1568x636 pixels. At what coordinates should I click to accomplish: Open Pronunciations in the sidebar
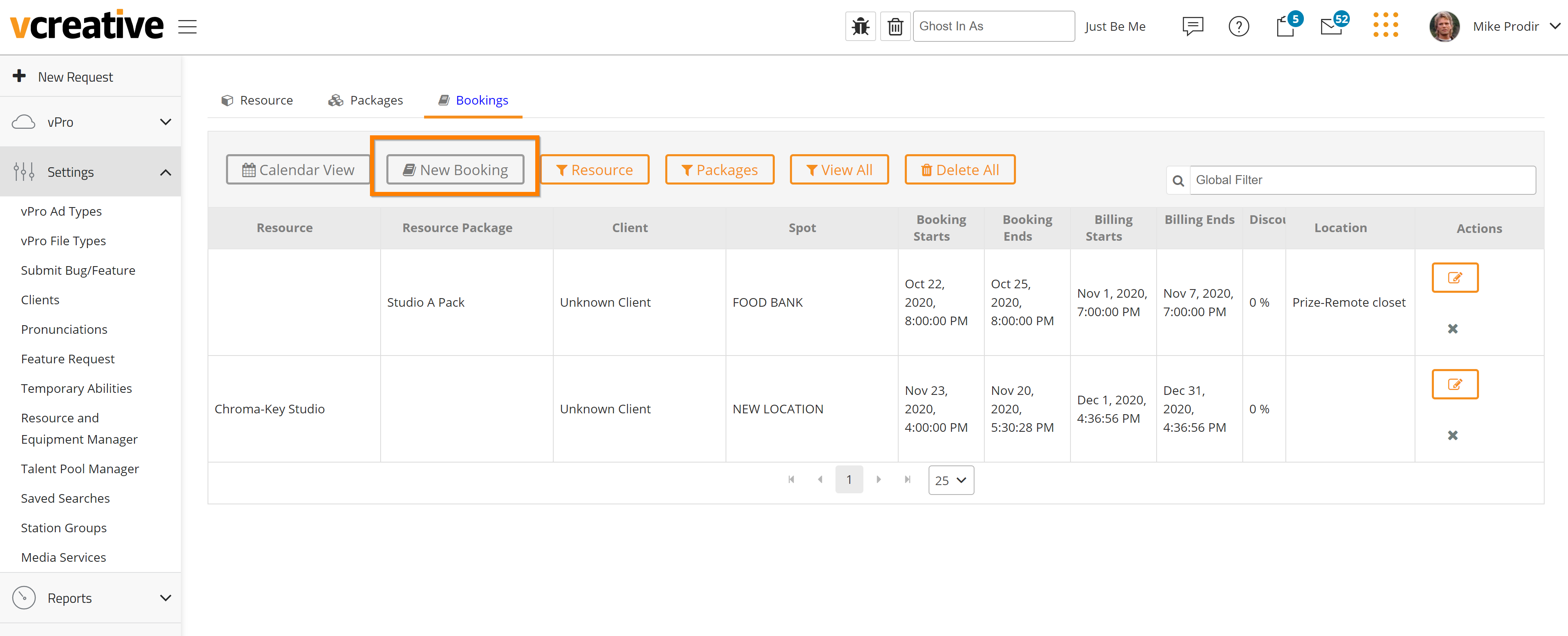click(64, 329)
